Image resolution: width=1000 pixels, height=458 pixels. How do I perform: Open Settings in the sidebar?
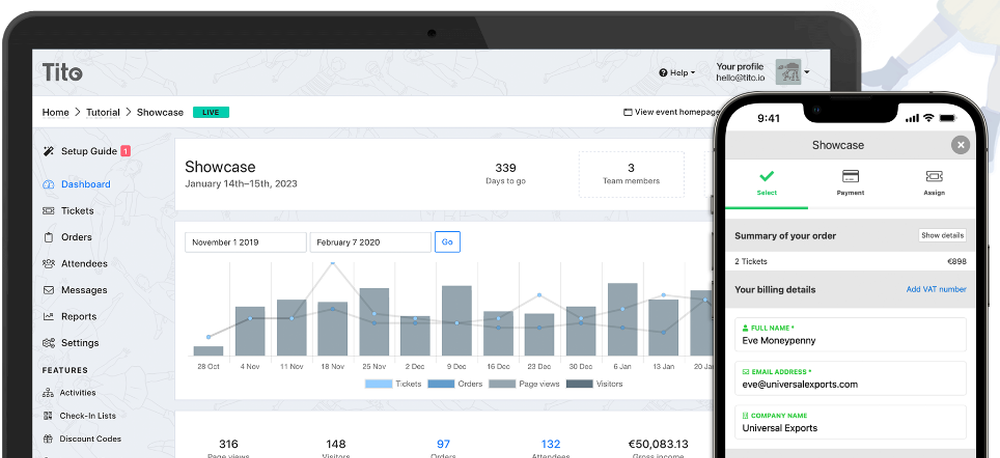point(80,343)
